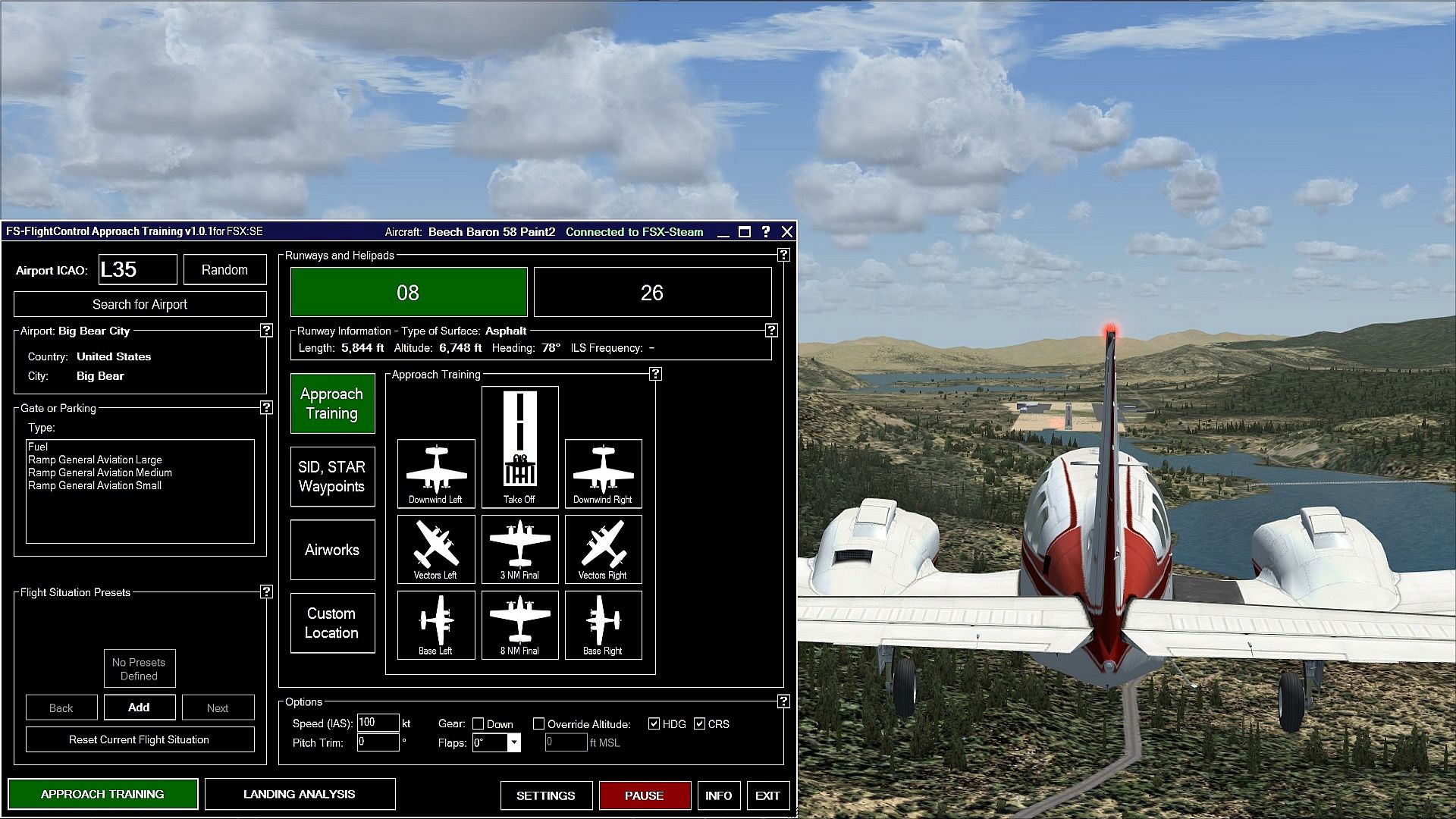The image size is (1456, 819).
Task: Select runway 26
Action: 652,293
